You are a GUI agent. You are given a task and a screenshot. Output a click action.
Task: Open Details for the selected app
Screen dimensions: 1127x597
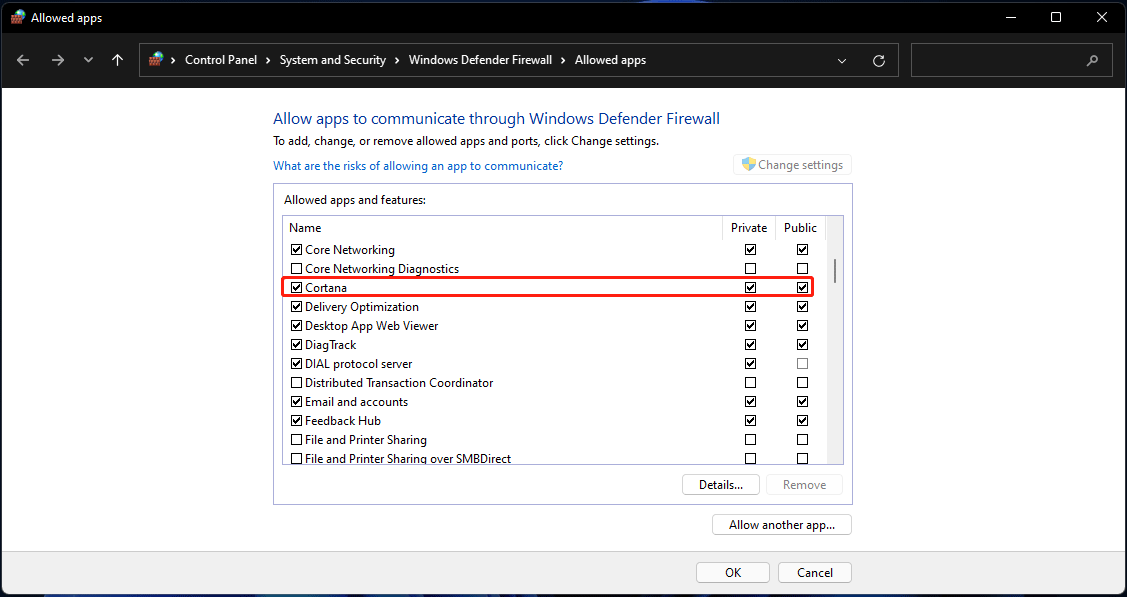click(x=721, y=485)
